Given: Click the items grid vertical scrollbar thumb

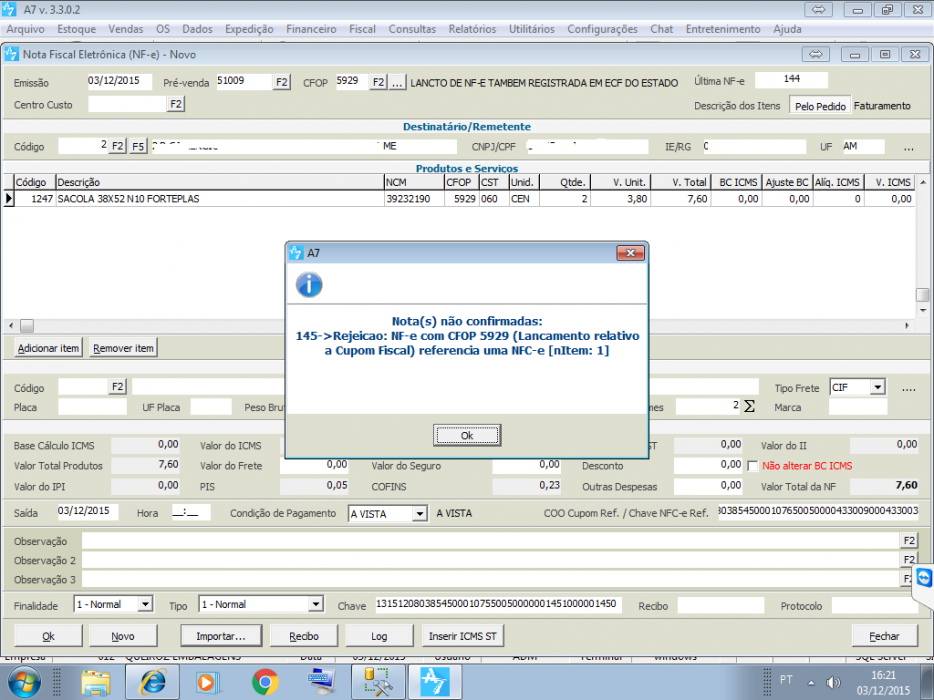Looking at the screenshot, I should click(x=923, y=295).
